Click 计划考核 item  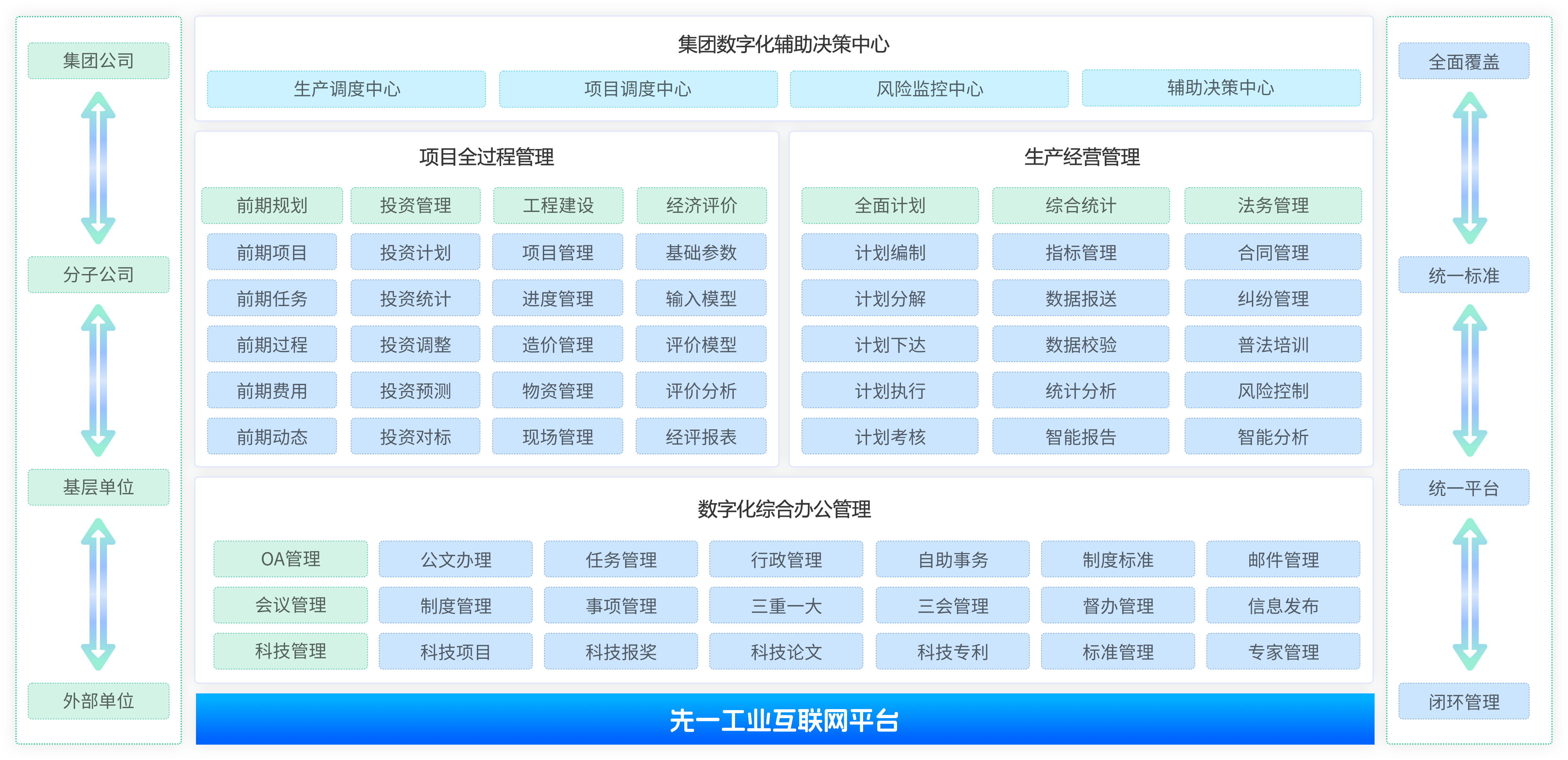(890, 436)
